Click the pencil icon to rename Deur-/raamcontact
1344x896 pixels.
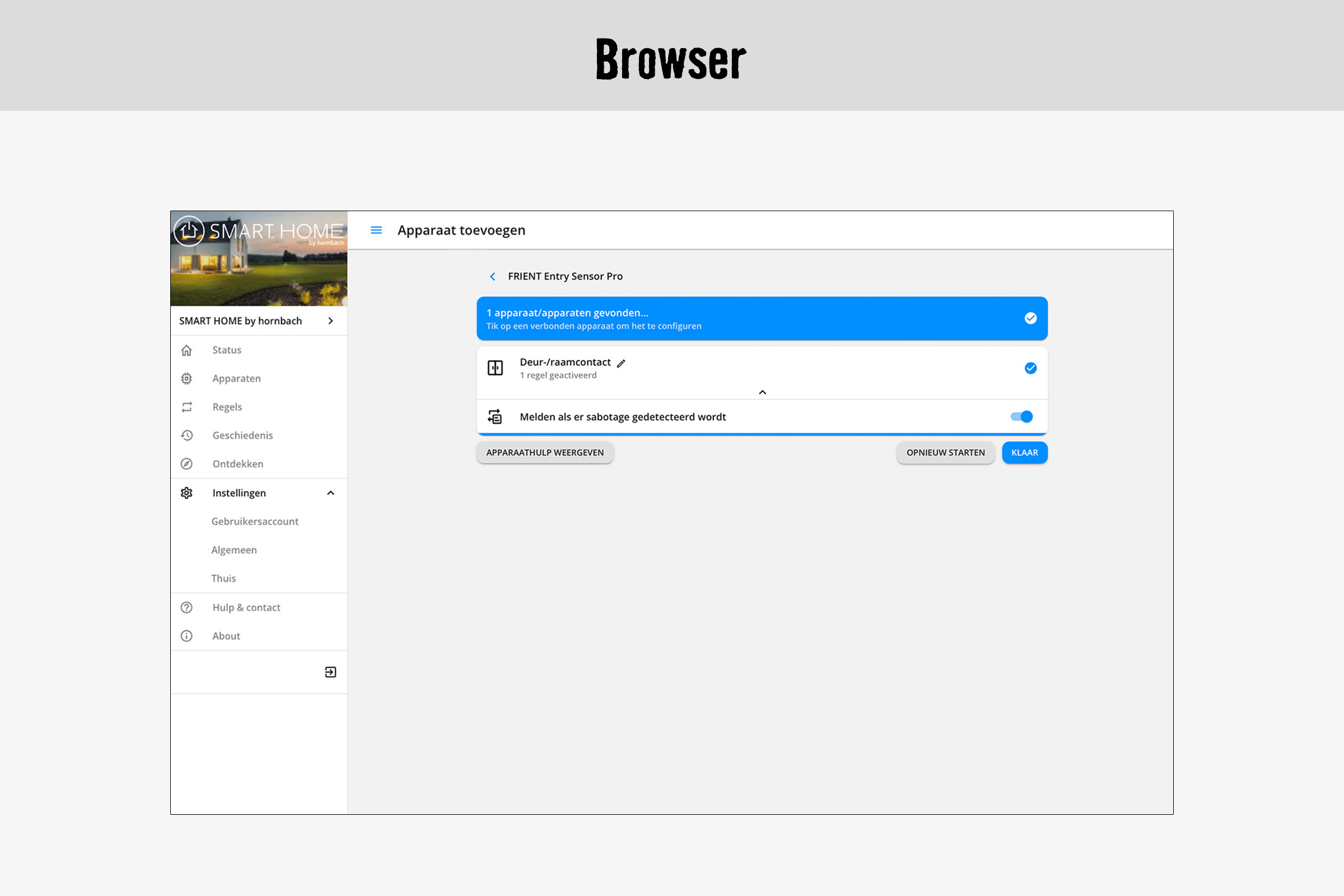(621, 363)
